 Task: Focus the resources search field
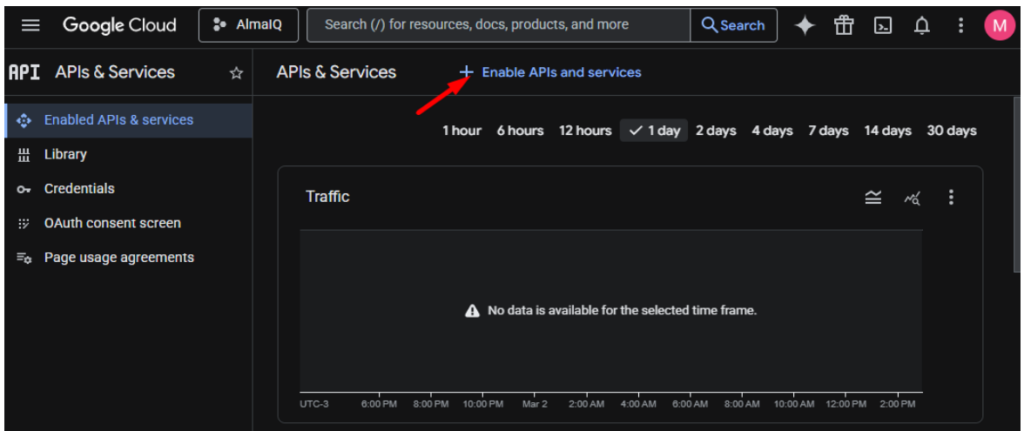point(498,25)
